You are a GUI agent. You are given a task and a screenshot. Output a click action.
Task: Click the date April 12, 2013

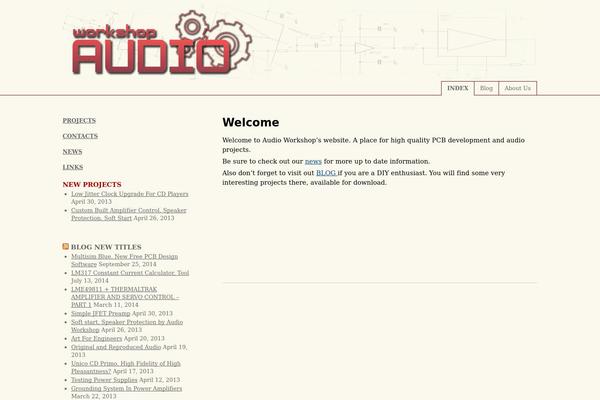(x=160, y=380)
